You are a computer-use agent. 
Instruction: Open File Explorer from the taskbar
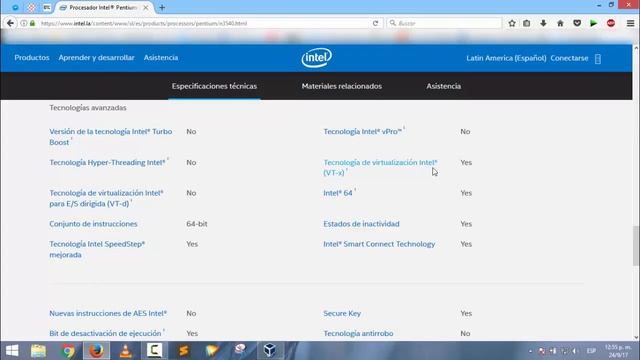click(38, 351)
